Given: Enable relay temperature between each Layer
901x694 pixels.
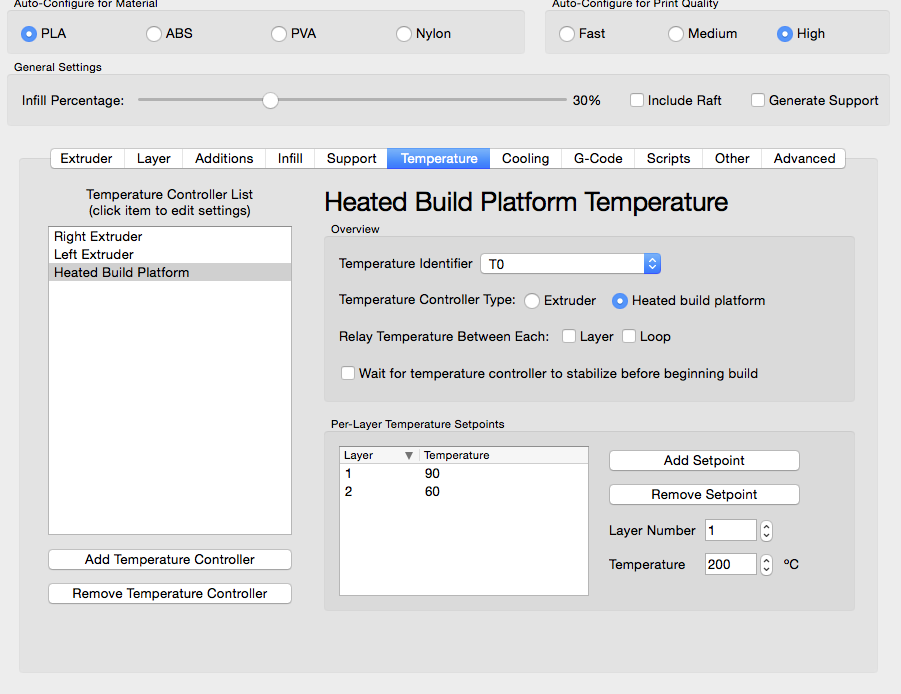Looking at the screenshot, I should coord(569,336).
